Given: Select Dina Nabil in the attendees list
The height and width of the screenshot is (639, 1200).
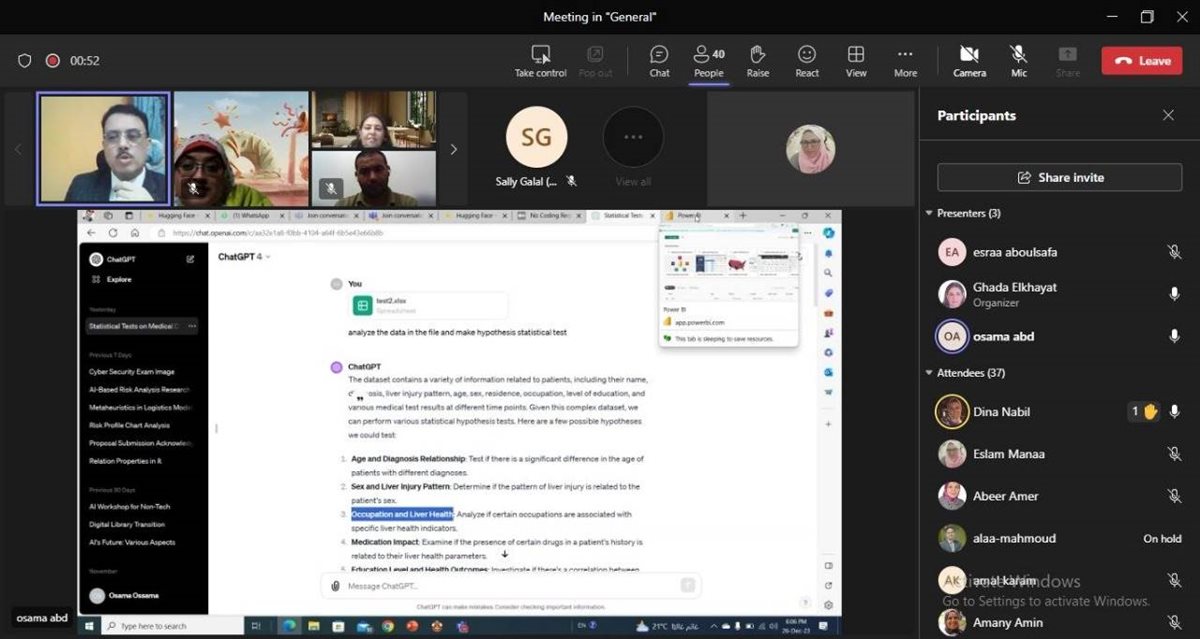Looking at the screenshot, I should coord(1001,412).
